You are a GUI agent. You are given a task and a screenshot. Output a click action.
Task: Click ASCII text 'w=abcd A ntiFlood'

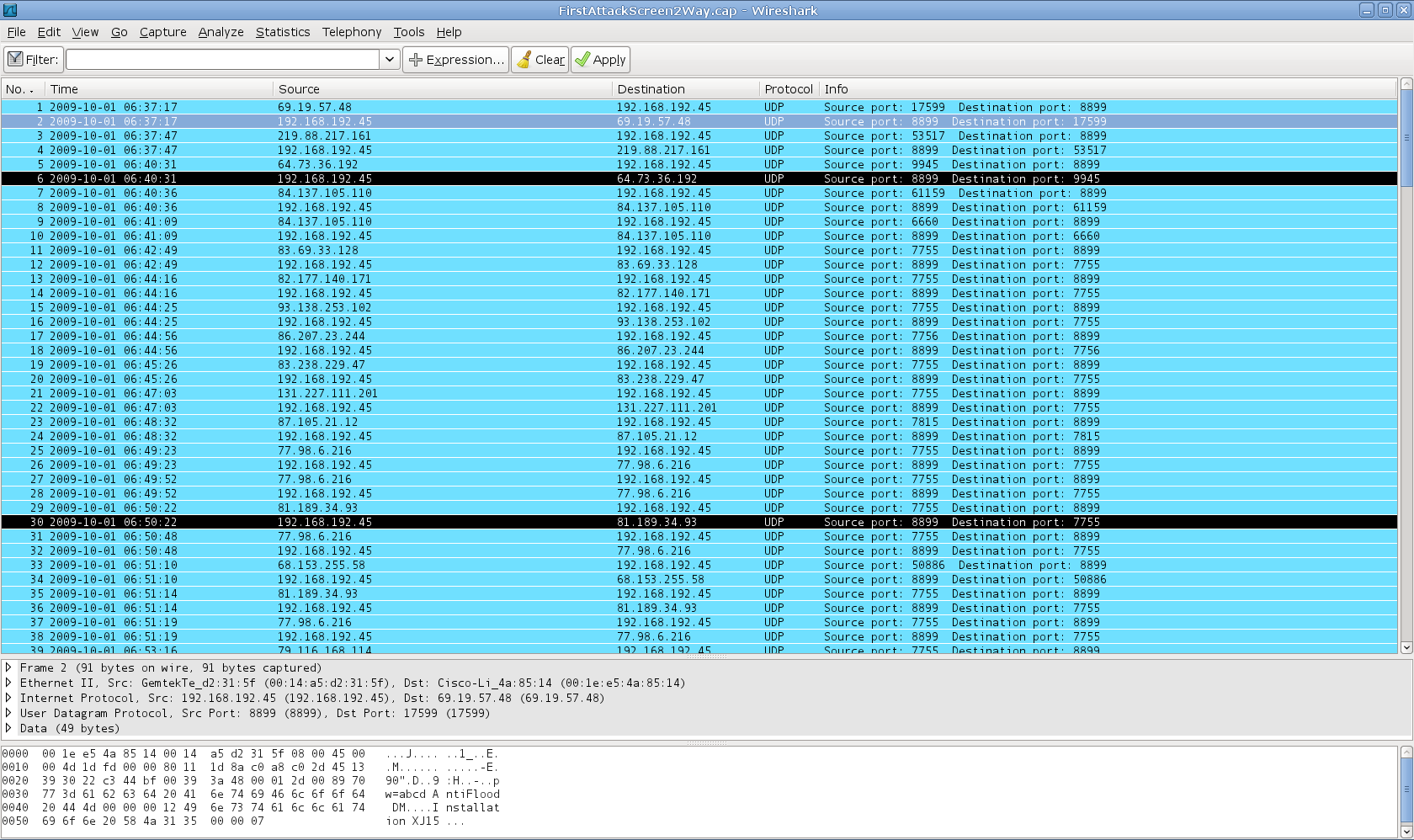click(x=442, y=794)
